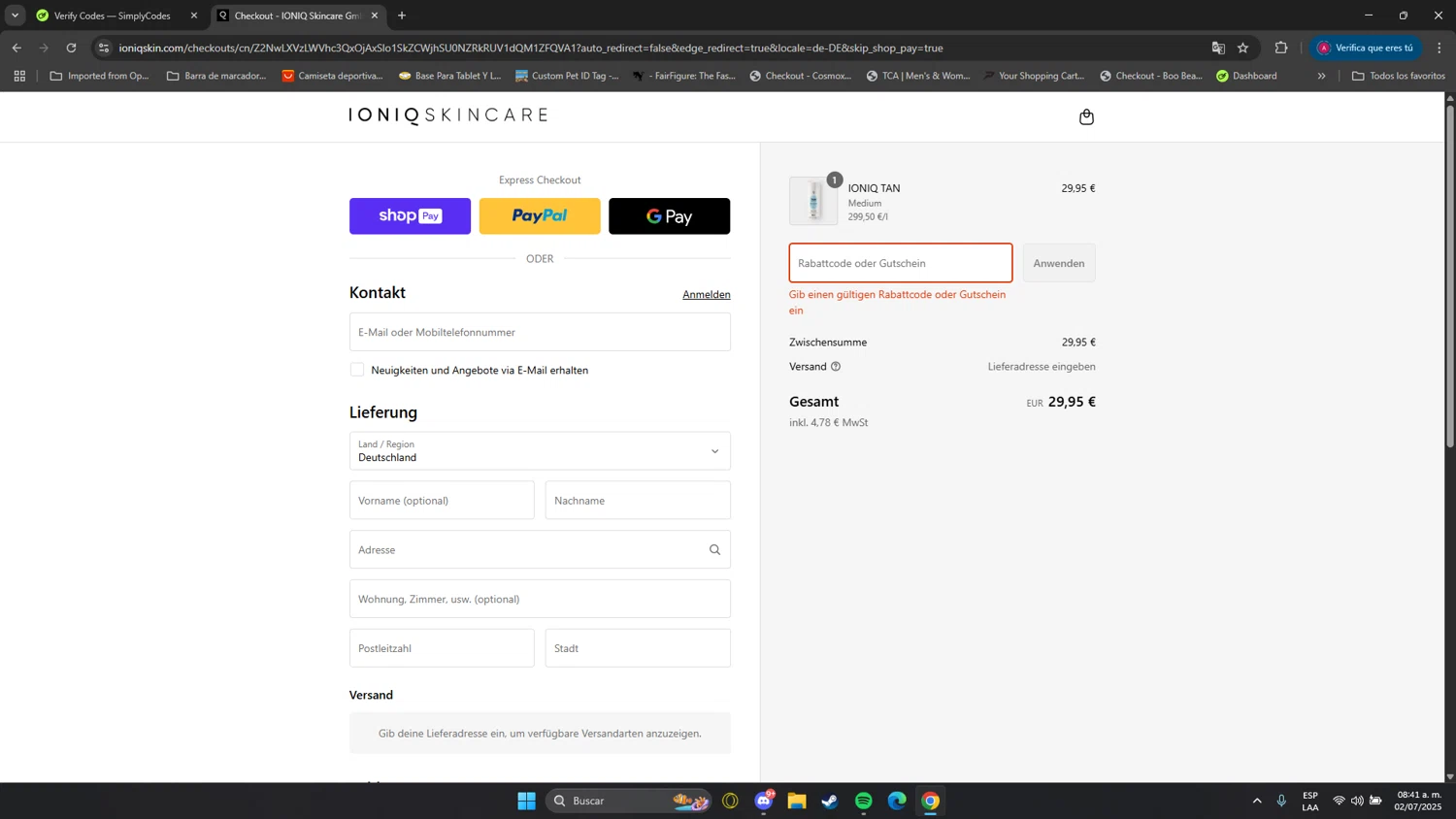Click the Anmelden login link

click(707, 294)
